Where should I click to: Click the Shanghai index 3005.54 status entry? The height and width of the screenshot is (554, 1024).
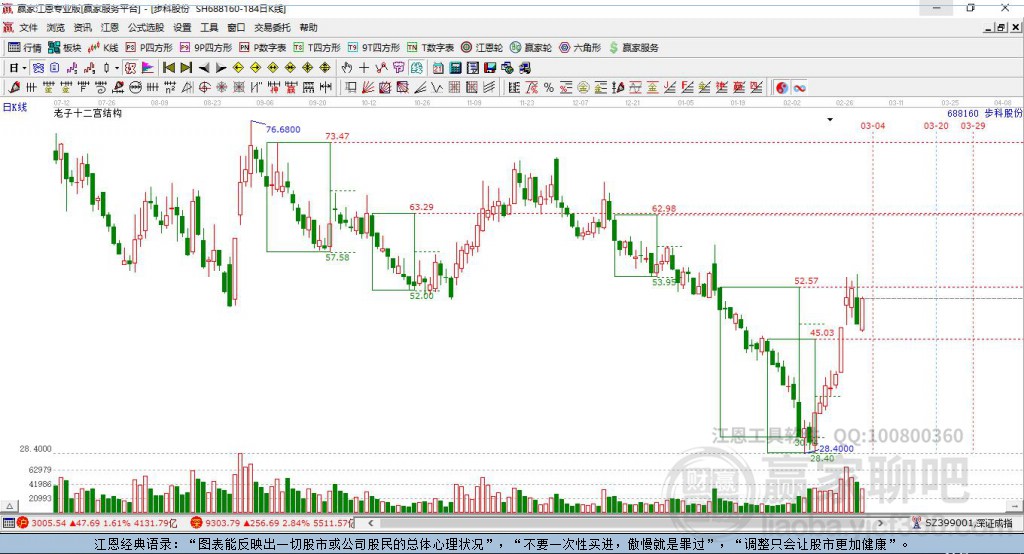coord(97,523)
